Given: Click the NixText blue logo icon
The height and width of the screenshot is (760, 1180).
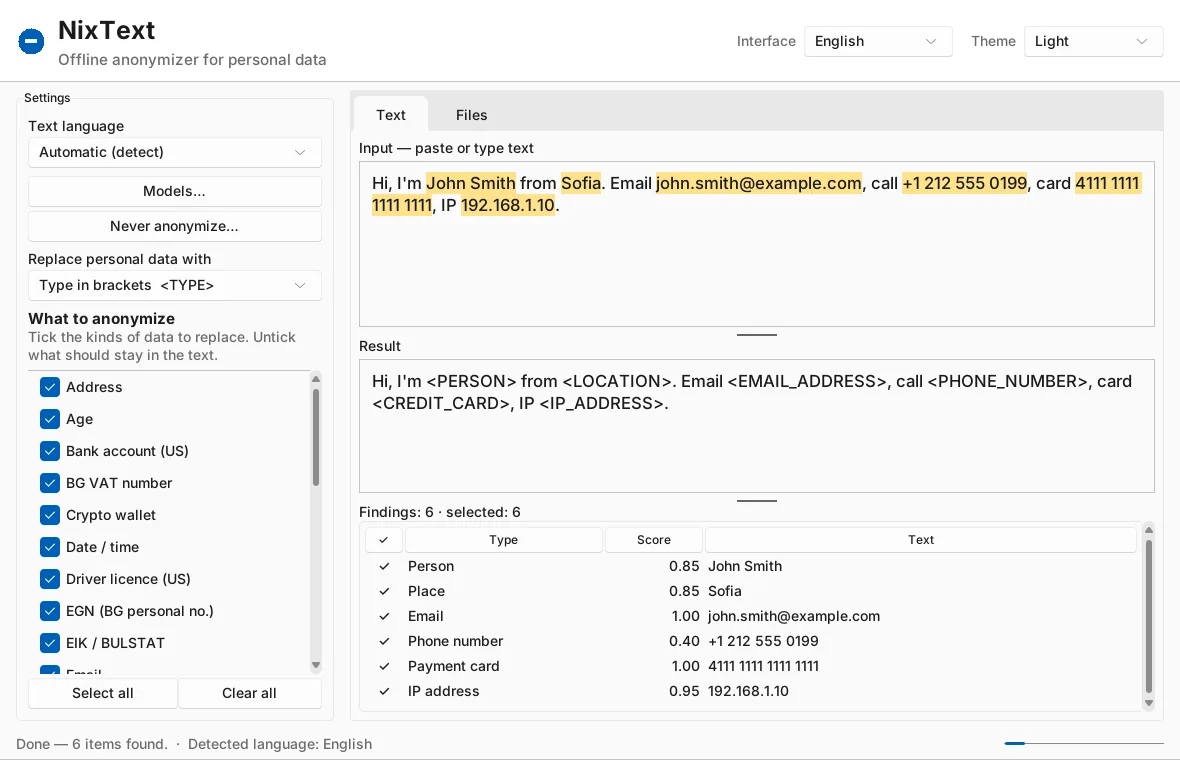Looking at the screenshot, I should [32, 41].
